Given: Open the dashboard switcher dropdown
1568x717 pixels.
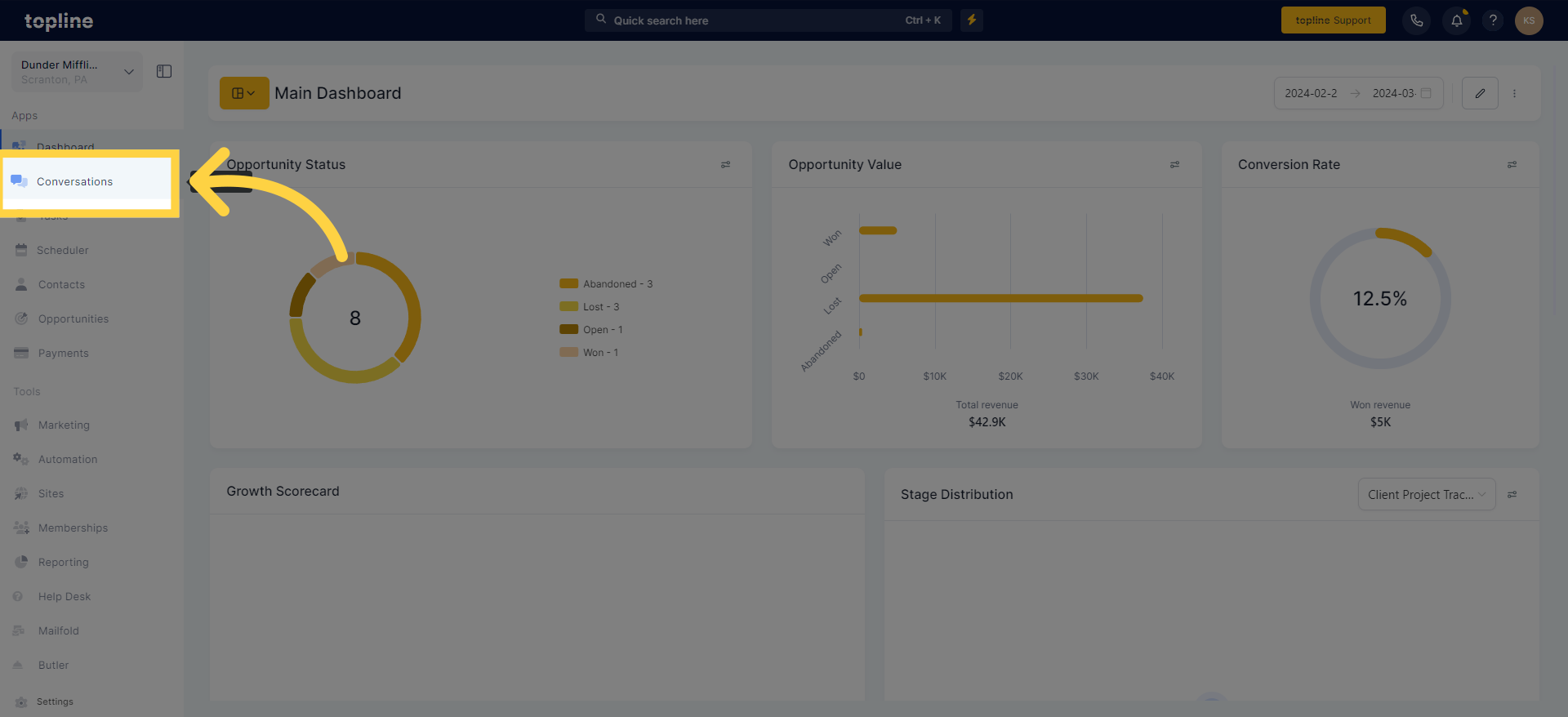Looking at the screenshot, I should point(244,93).
